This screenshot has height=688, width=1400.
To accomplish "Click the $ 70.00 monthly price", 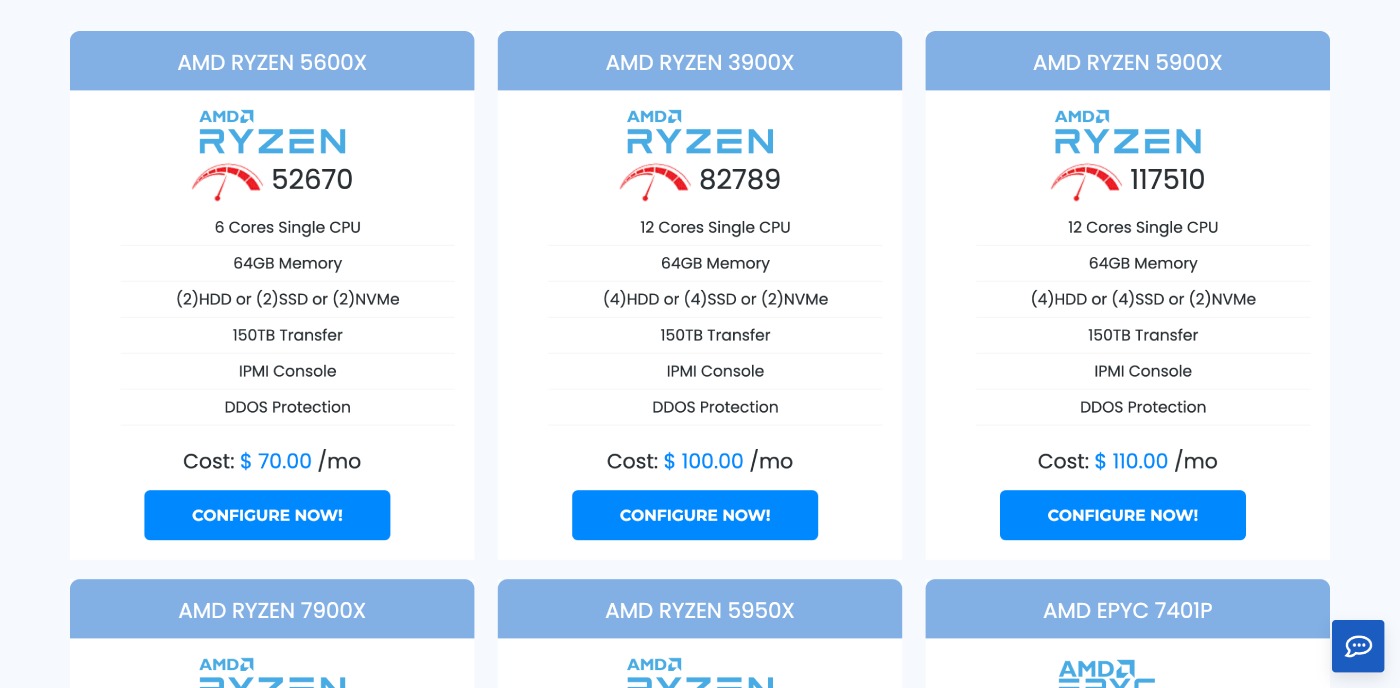I will (x=276, y=461).
